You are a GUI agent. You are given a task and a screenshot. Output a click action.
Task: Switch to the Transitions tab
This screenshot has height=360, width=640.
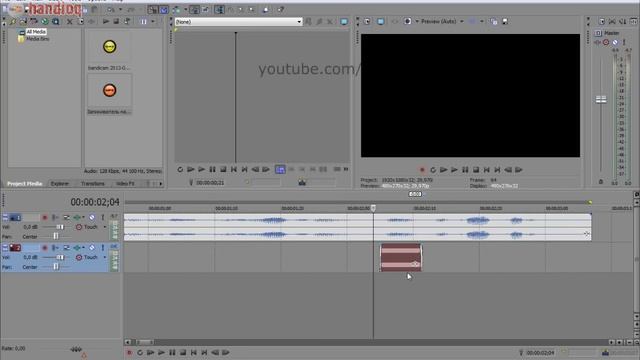(93, 184)
